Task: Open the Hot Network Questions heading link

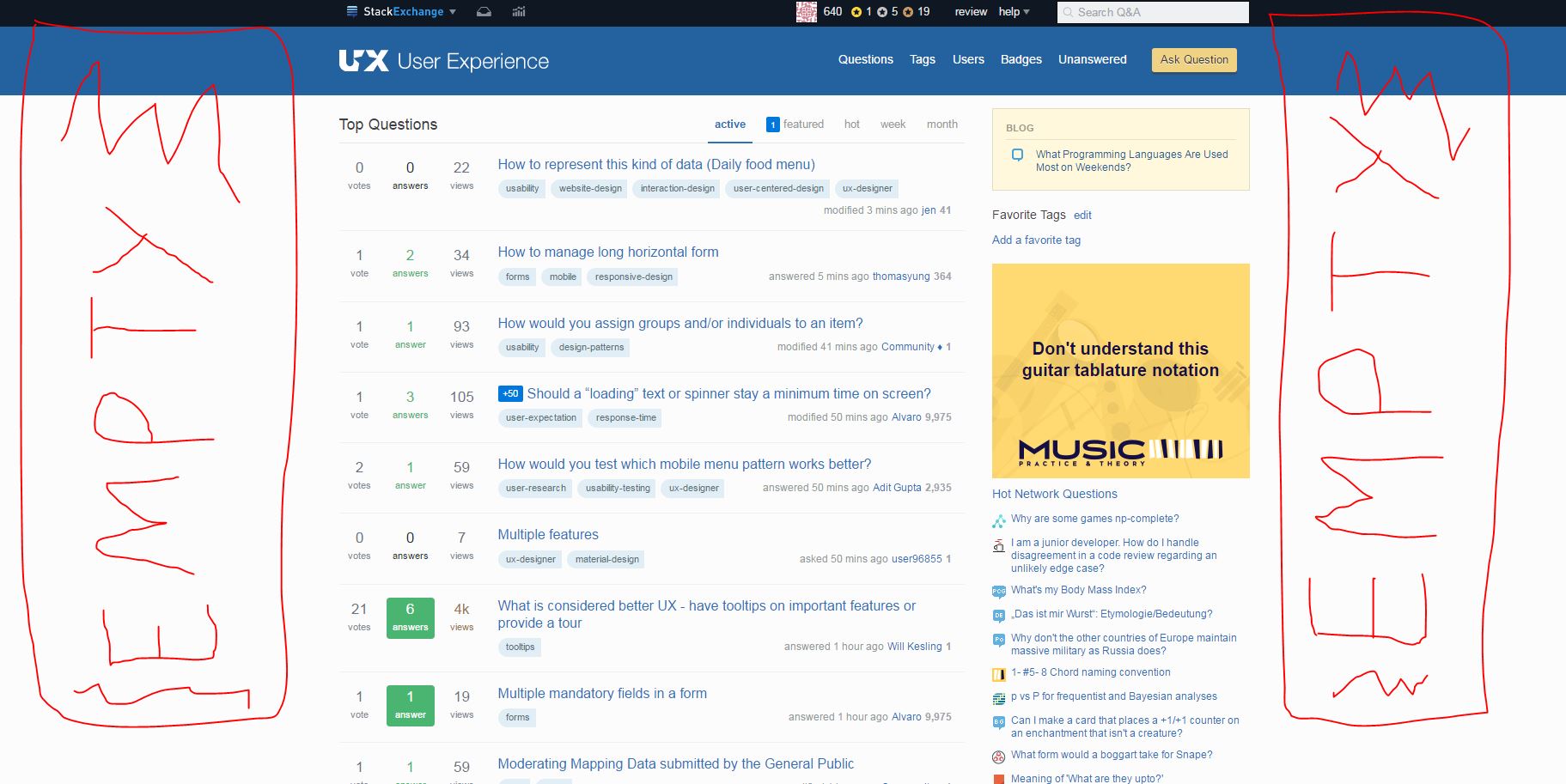Action: 1055,495
